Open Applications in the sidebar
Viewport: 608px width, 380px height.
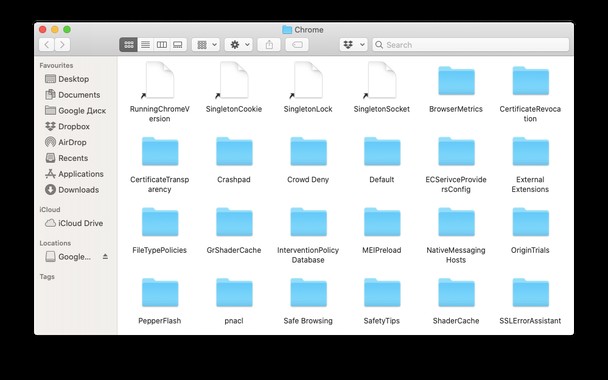pos(74,174)
